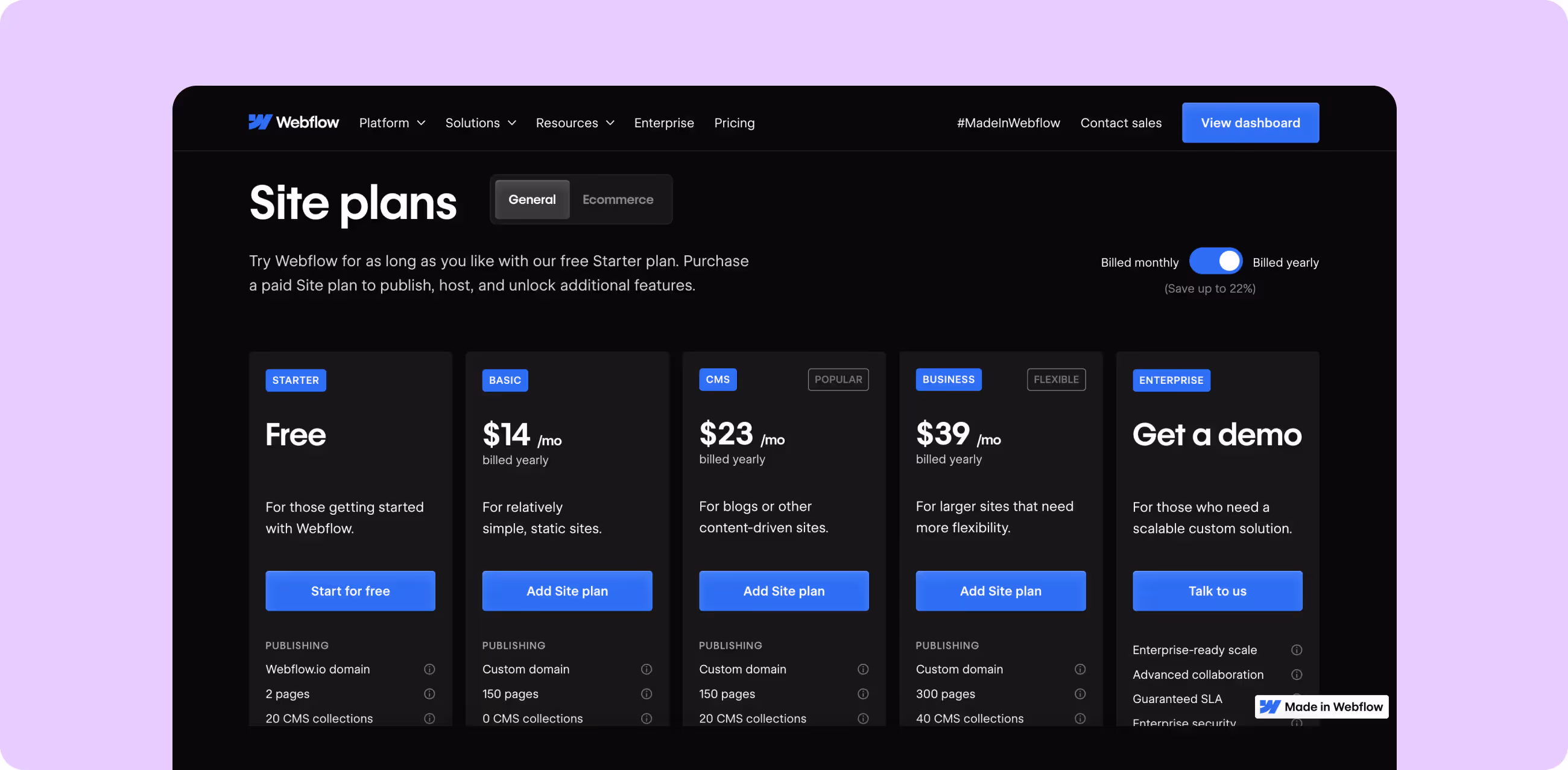Toggle the billed monthly/yearly switch

1216,261
